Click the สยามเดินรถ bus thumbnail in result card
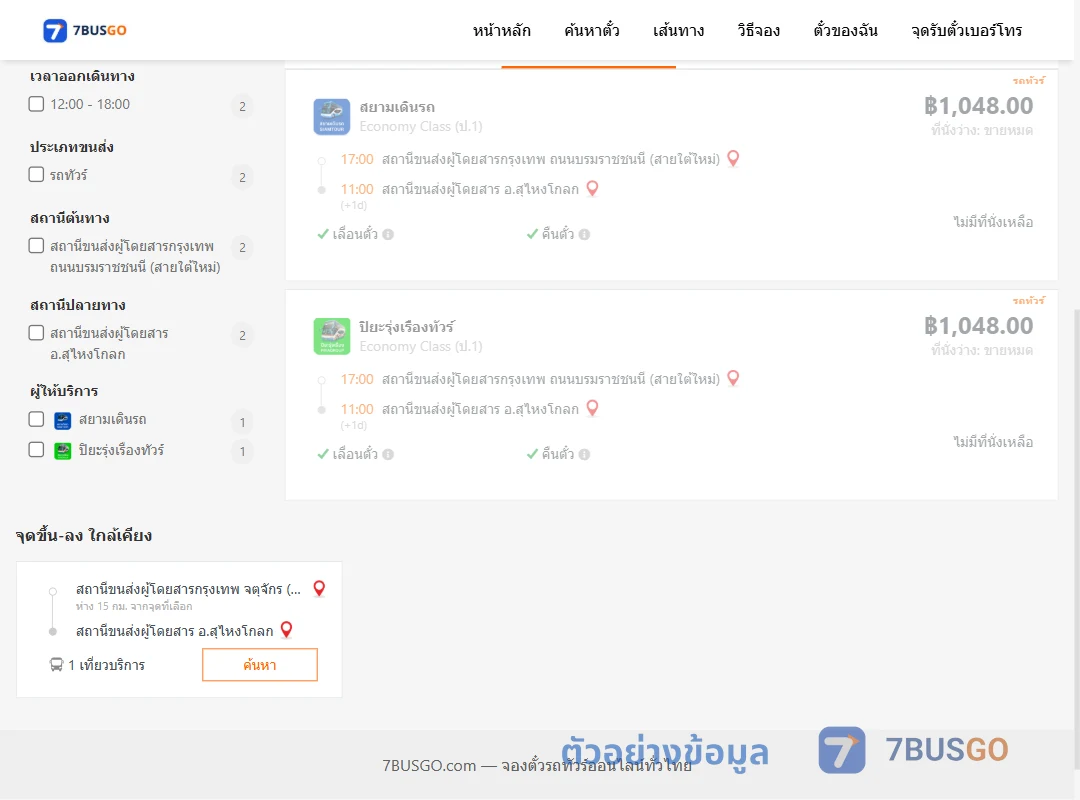Viewport: 1080px width, 800px height. (x=332, y=116)
